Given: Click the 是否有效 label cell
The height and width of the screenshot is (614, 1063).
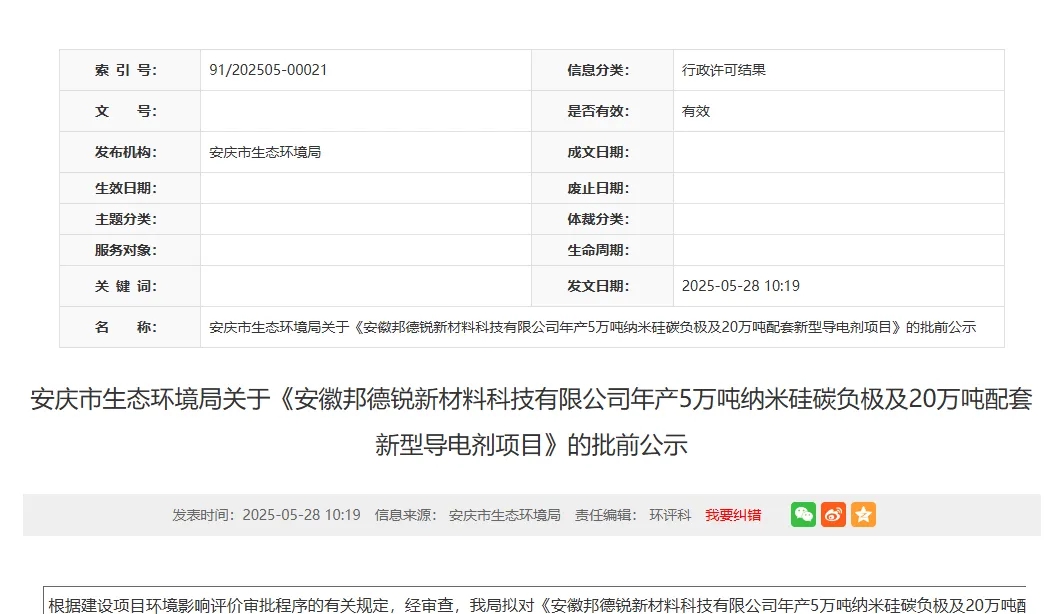Looking at the screenshot, I should pos(603,111).
